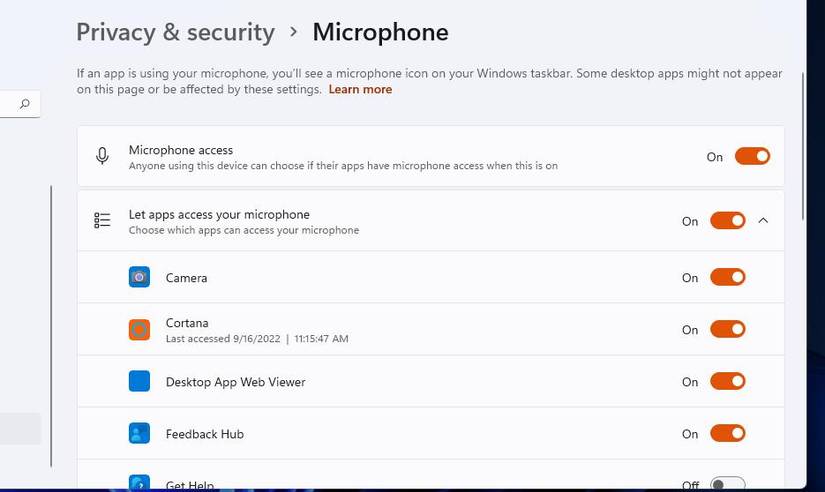The height and width of the screenshot is (492, 825).
Task: Click the Camera app icon
Action: pos(139,277)
